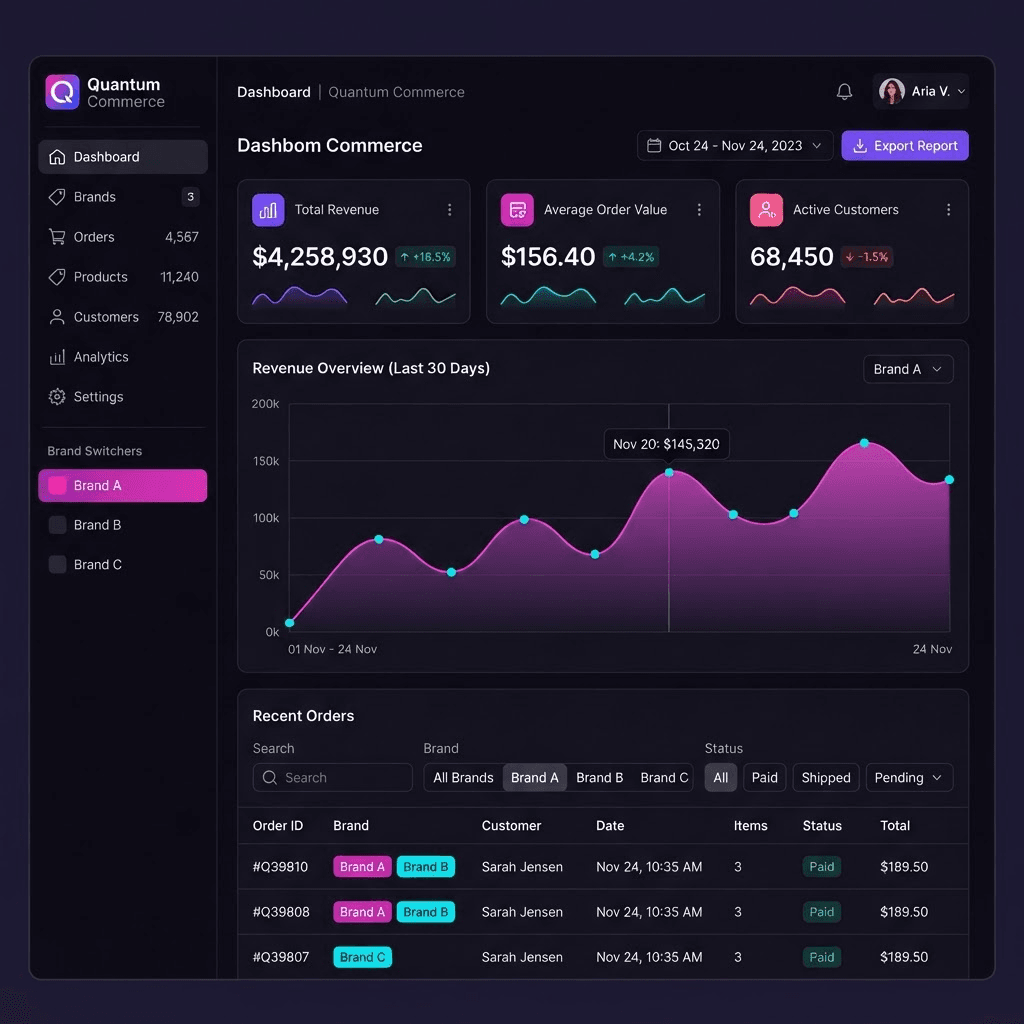Click the Brand C swatch square in sidebar
Image resolution: width=1024 pixels, height=1024 pixels.
57,564
